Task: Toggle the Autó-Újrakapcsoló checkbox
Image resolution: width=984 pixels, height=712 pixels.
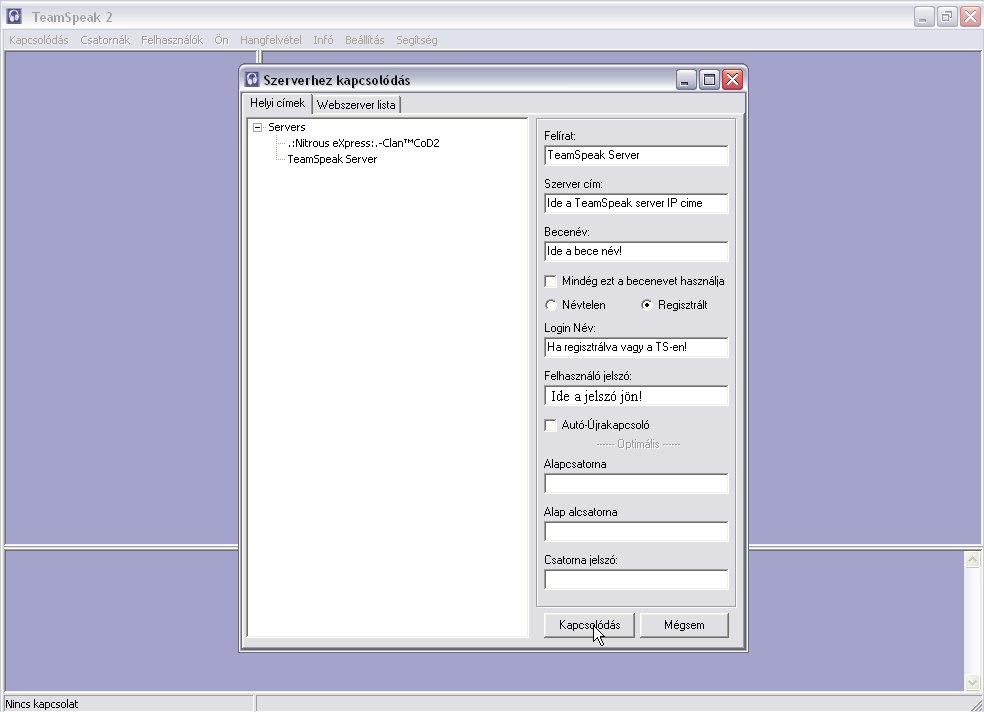Action: [x=551, y=425]
